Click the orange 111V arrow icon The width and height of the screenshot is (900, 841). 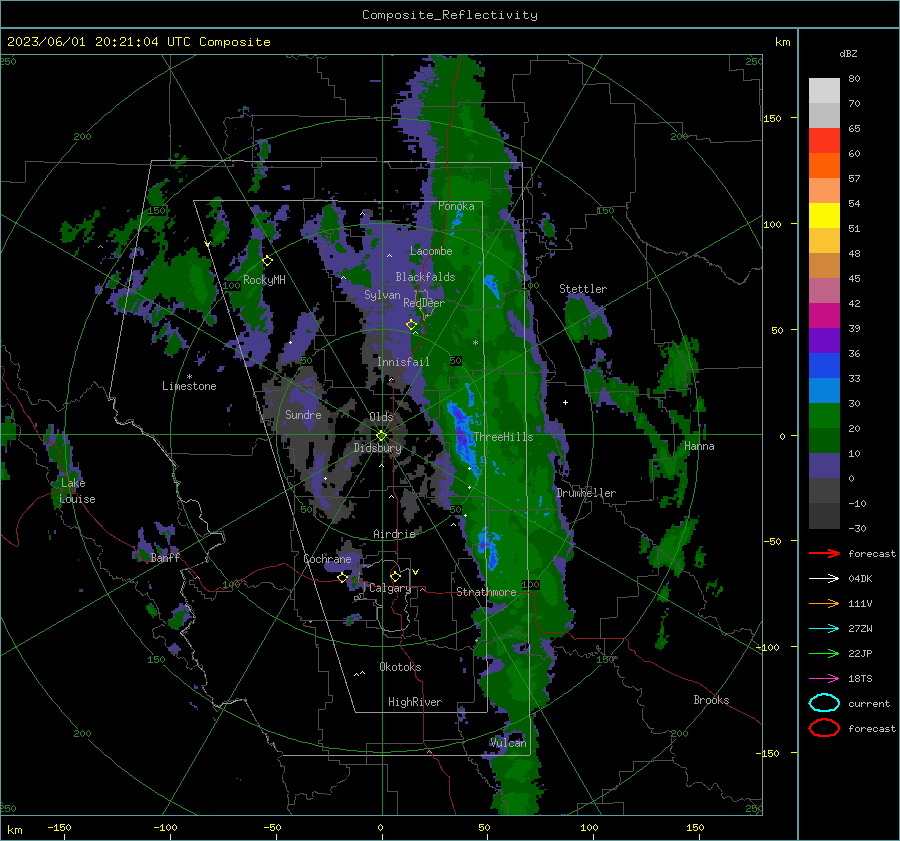pos(824,603)
